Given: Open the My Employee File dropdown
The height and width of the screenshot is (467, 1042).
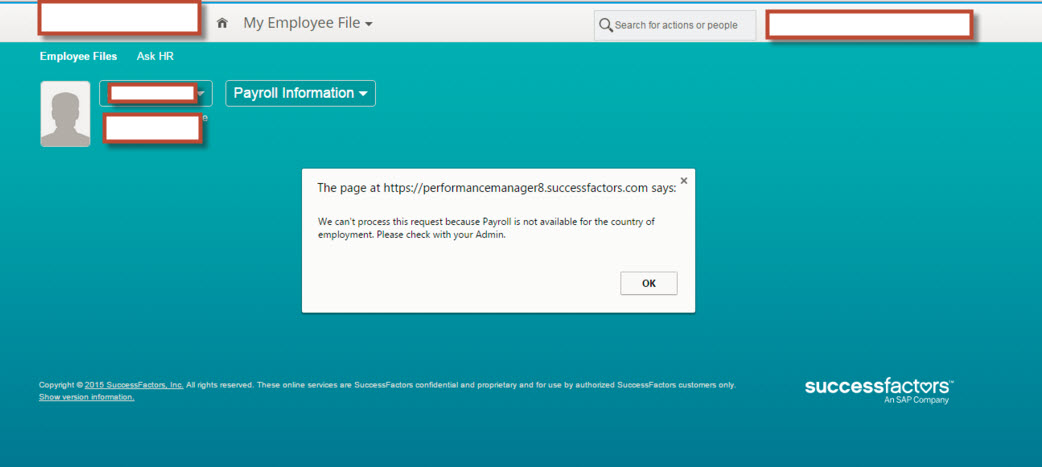Looking at the screenshot, I should pyautogui.click(x=308, y=23).
